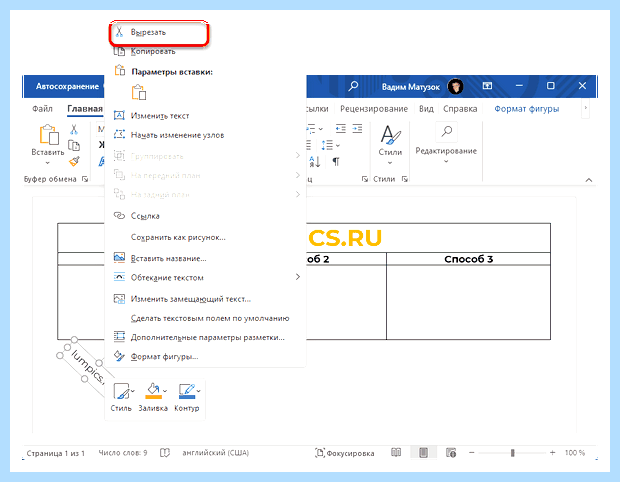Screen dimensions: 620x482
Task: Click Страница 1 из 1 in status bar
Action: (55, 453)
